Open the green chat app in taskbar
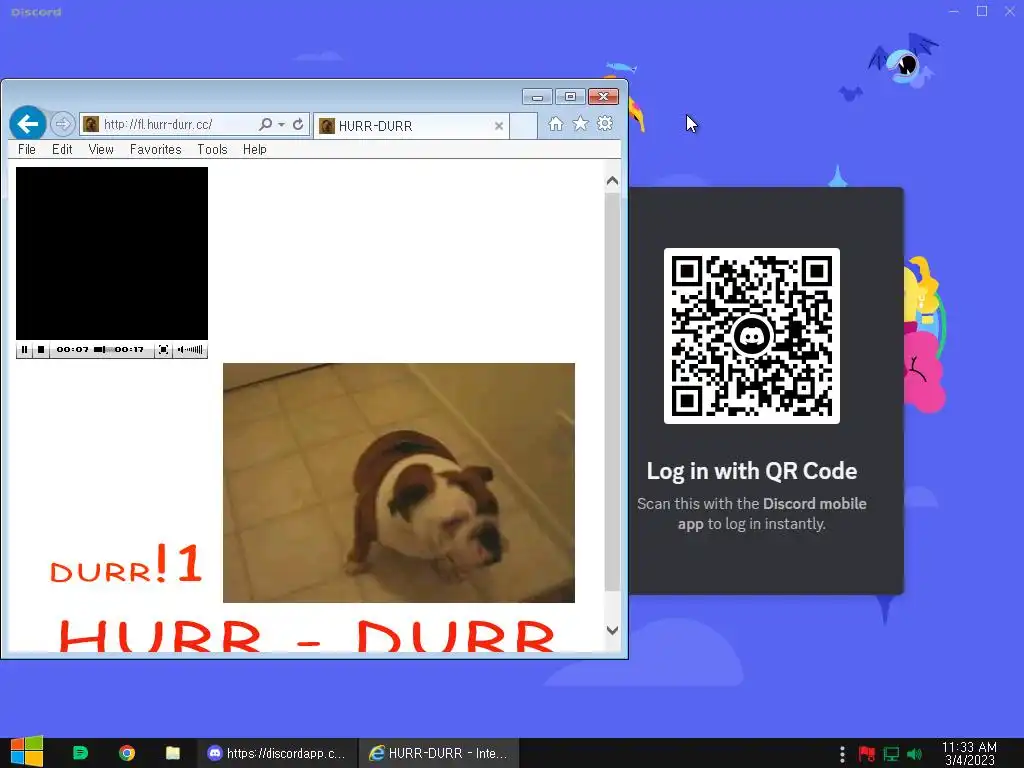 80,753
